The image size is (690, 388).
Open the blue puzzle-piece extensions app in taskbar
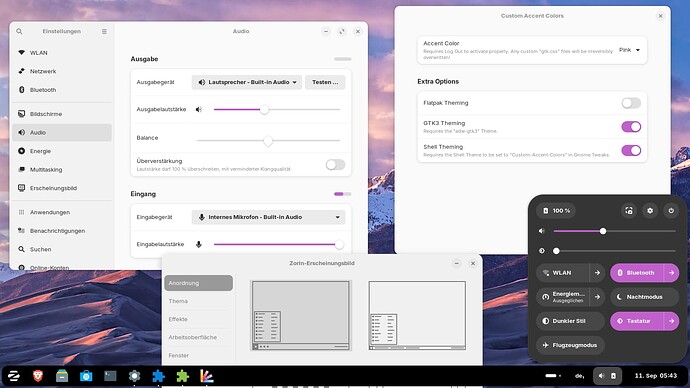pos(158,376)
